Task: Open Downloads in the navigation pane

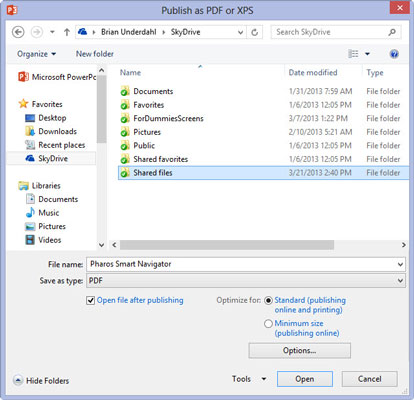Action: 51,131
